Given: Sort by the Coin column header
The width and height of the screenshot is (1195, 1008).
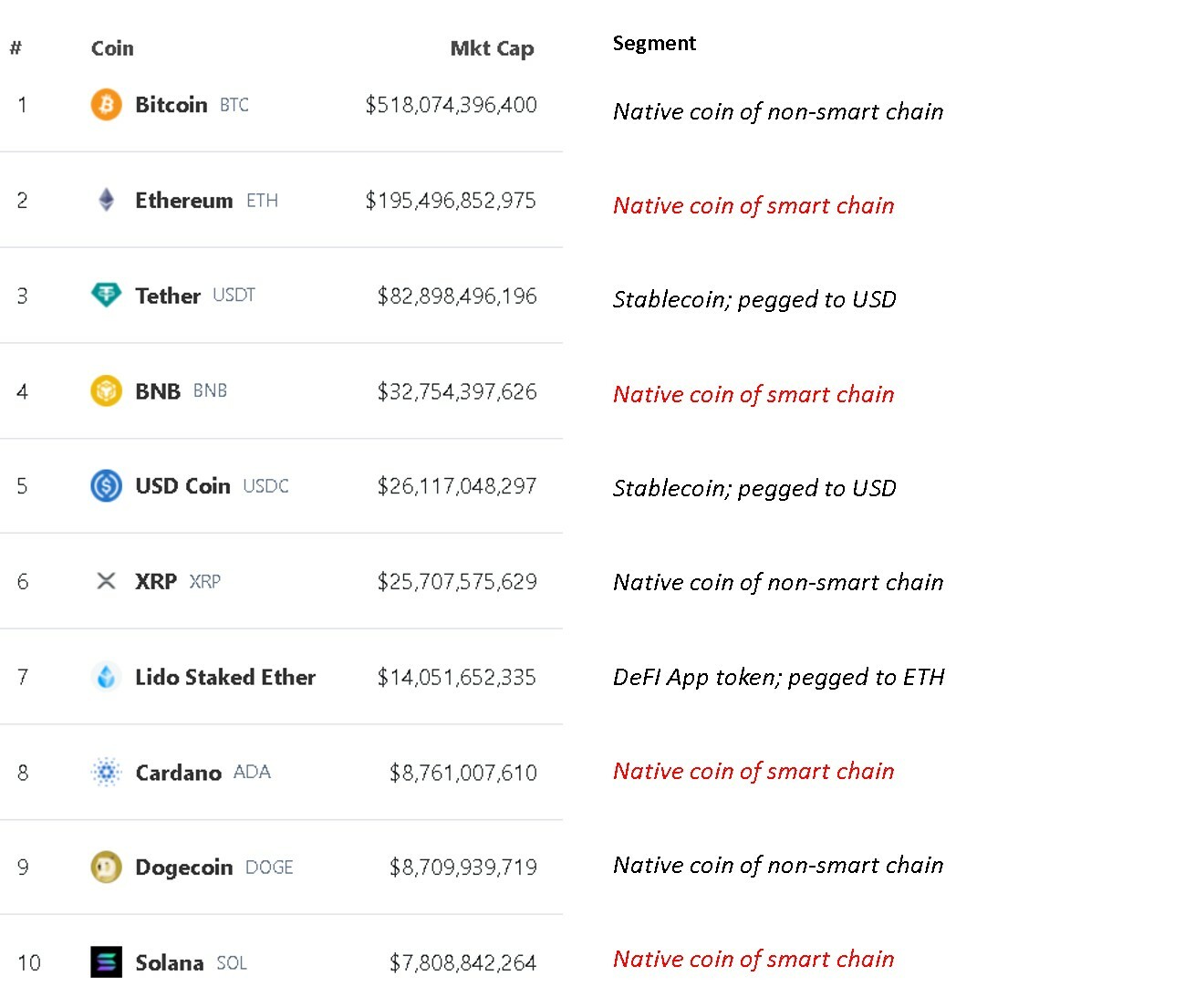Looking at the screenshot, I should click(x=112, y=48).
